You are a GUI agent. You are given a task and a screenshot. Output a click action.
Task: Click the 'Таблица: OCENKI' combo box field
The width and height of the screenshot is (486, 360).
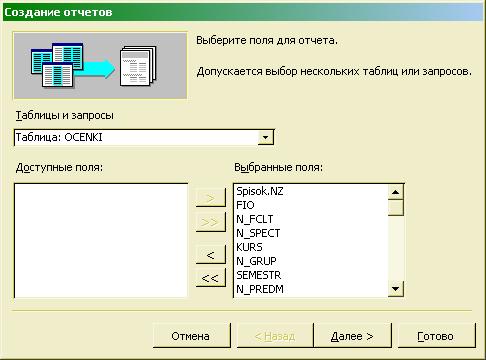pos(144,137)
